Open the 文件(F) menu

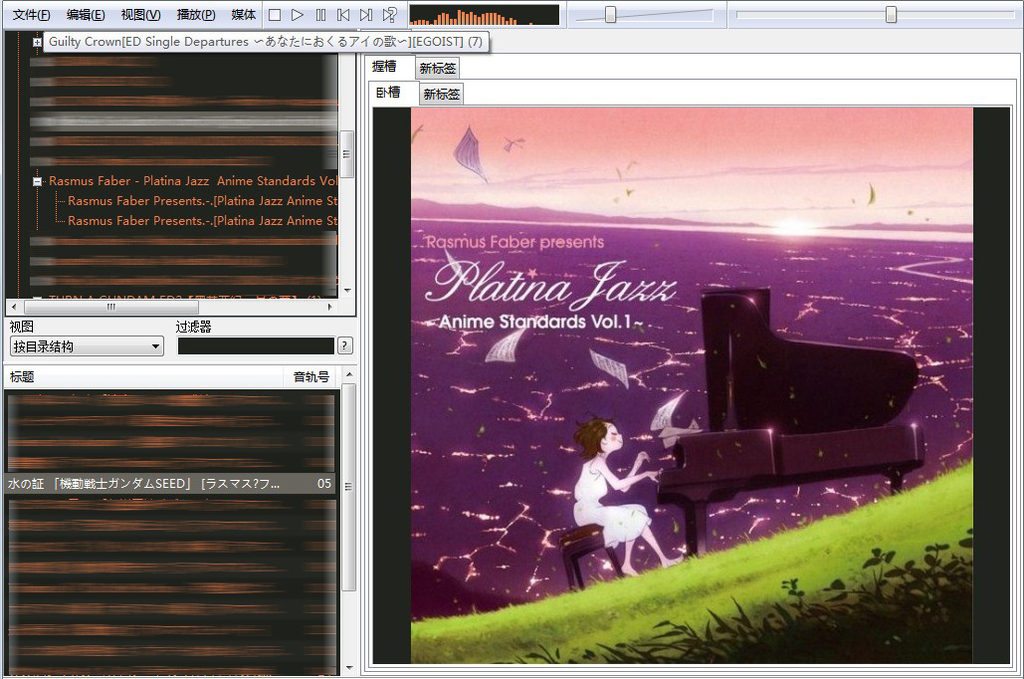coord(32,15)
